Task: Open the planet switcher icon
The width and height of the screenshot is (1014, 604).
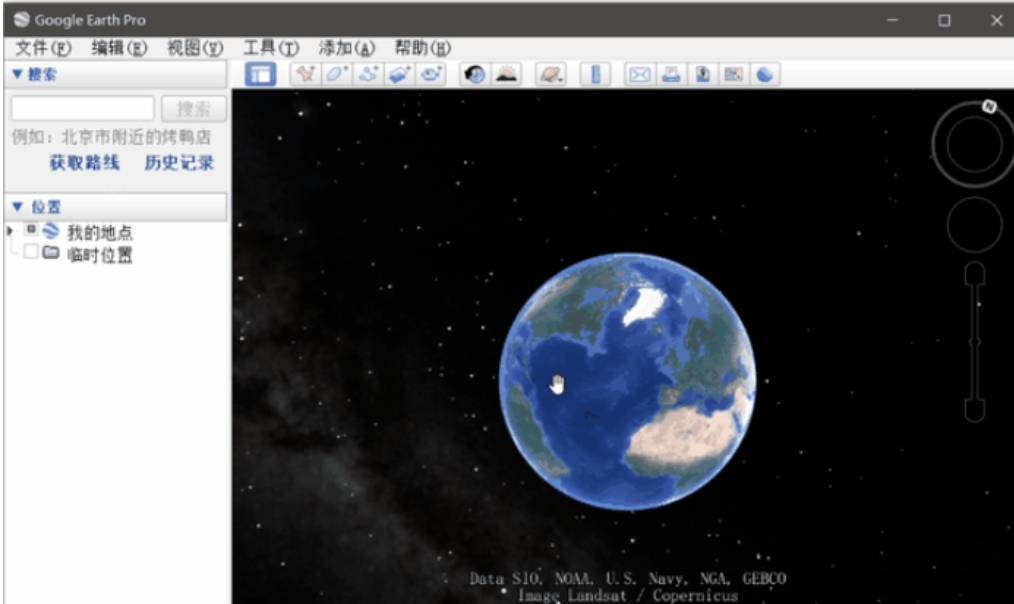Action: coord(551,74)
